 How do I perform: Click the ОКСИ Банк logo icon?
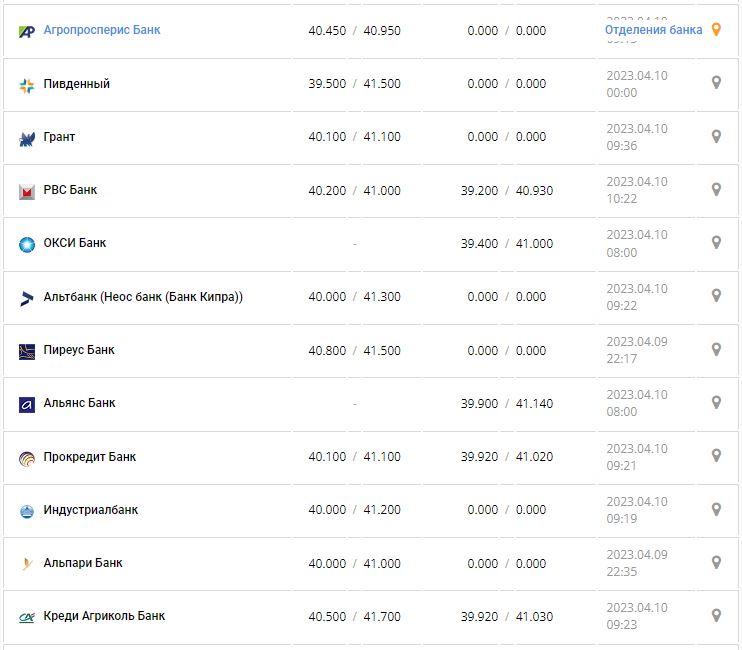click(27, 244)
